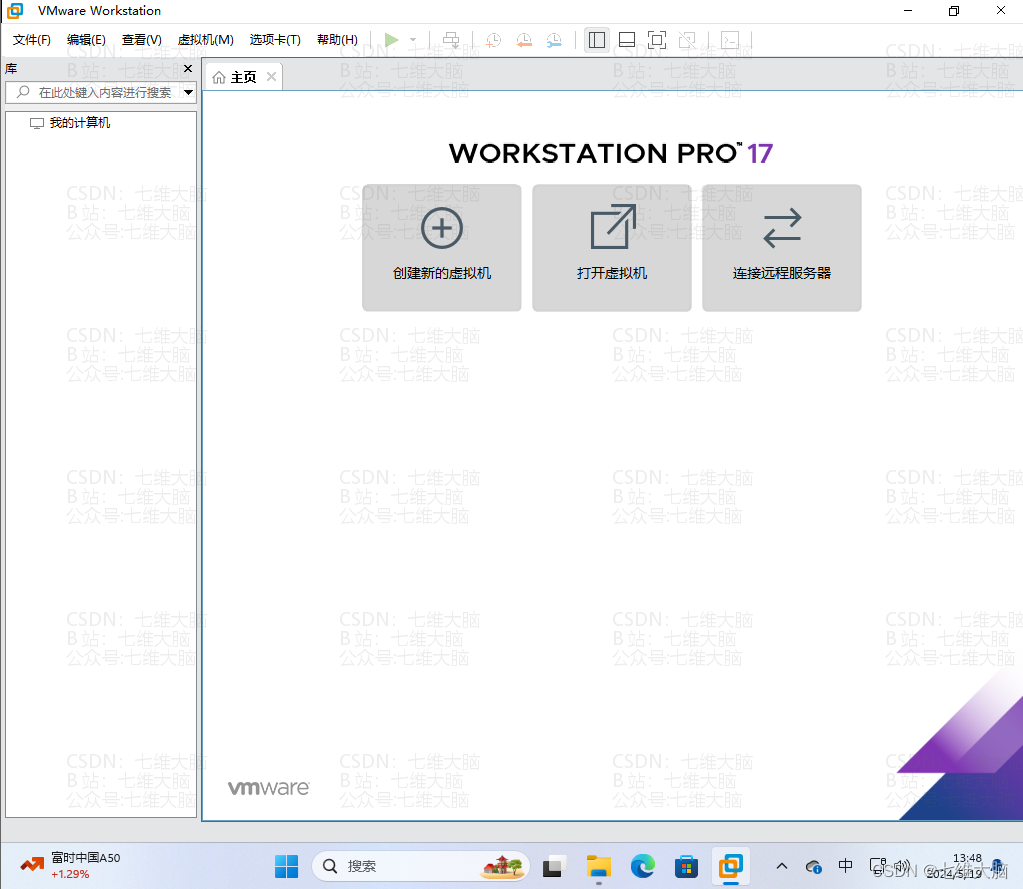The image size is (1023, 889).
Task: Open Microsoft Store from the taskbar
Action: pyautogui.click(x=686, y=866)
